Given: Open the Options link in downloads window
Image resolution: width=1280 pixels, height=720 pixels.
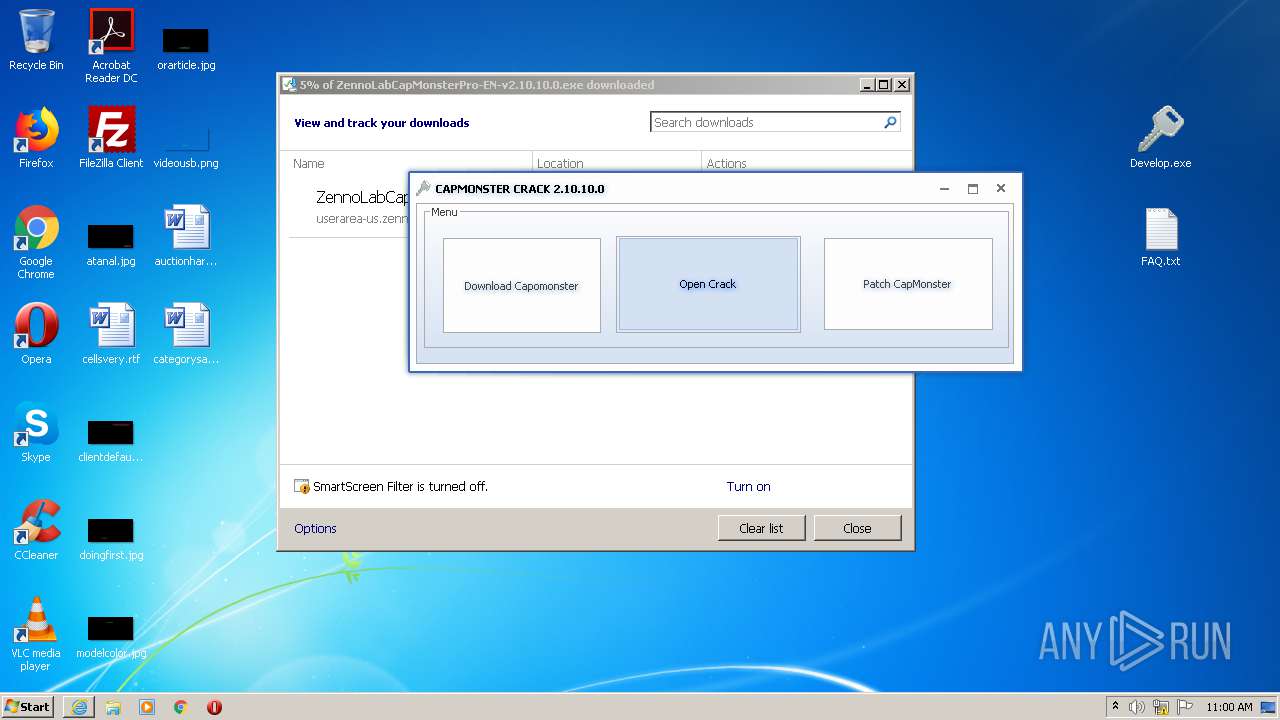Looking at the screenshot, I should click(315, 528).
